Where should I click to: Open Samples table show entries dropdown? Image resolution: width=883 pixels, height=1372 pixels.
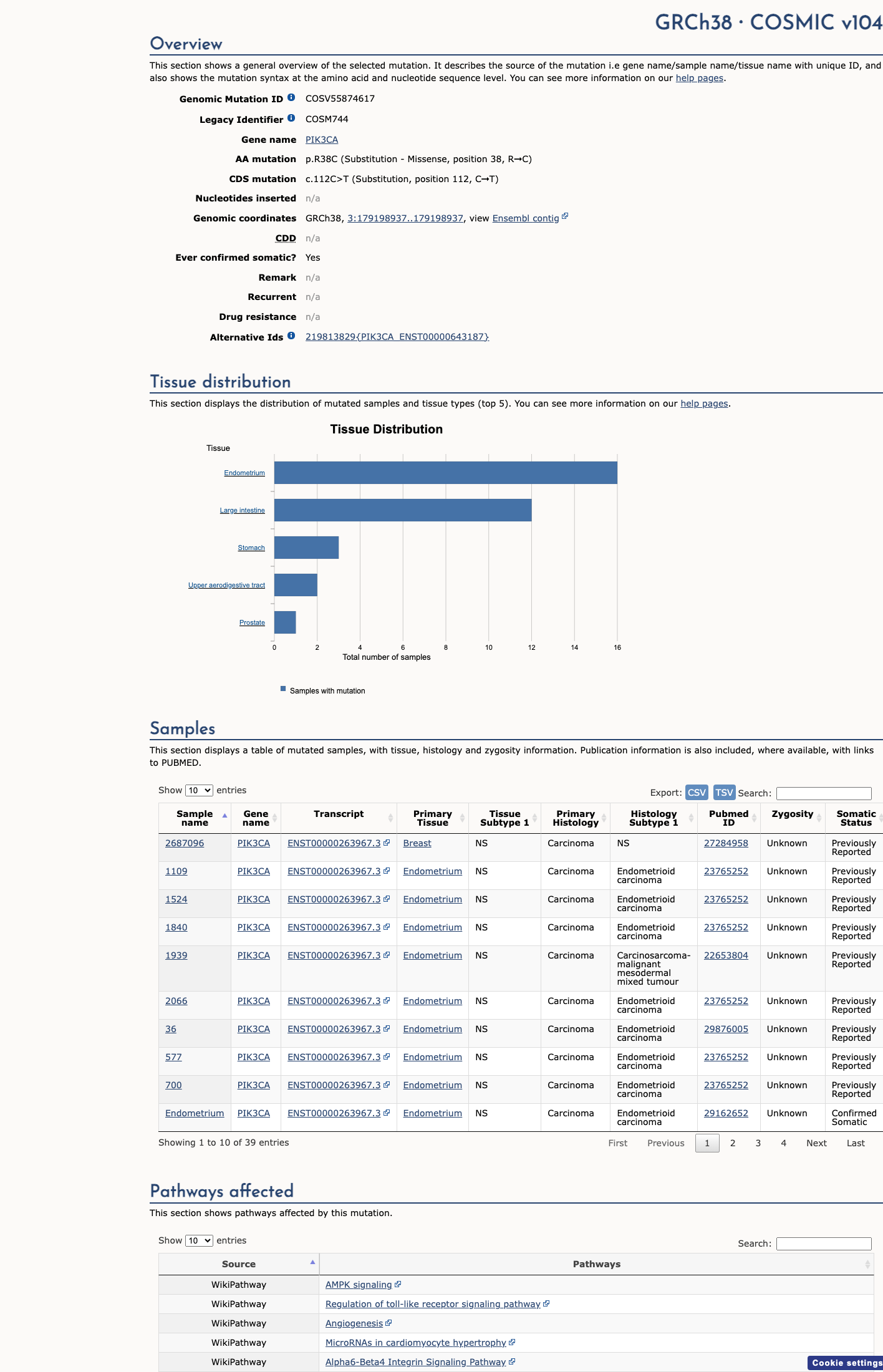[199, 790]
